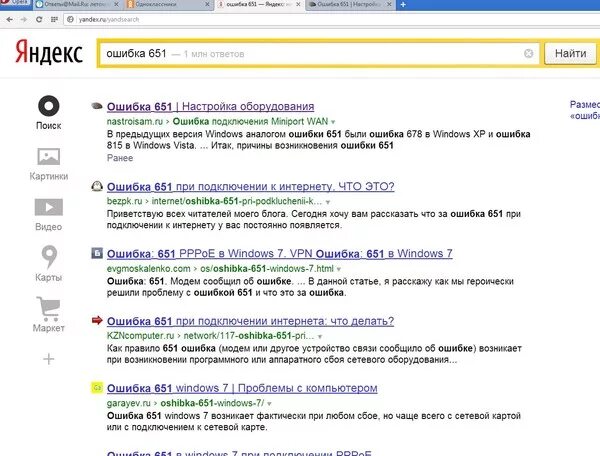Close the Ошибка 651 | Настройка tab
The width and height of the screenshot is (600, 456).
click(389, 4)
